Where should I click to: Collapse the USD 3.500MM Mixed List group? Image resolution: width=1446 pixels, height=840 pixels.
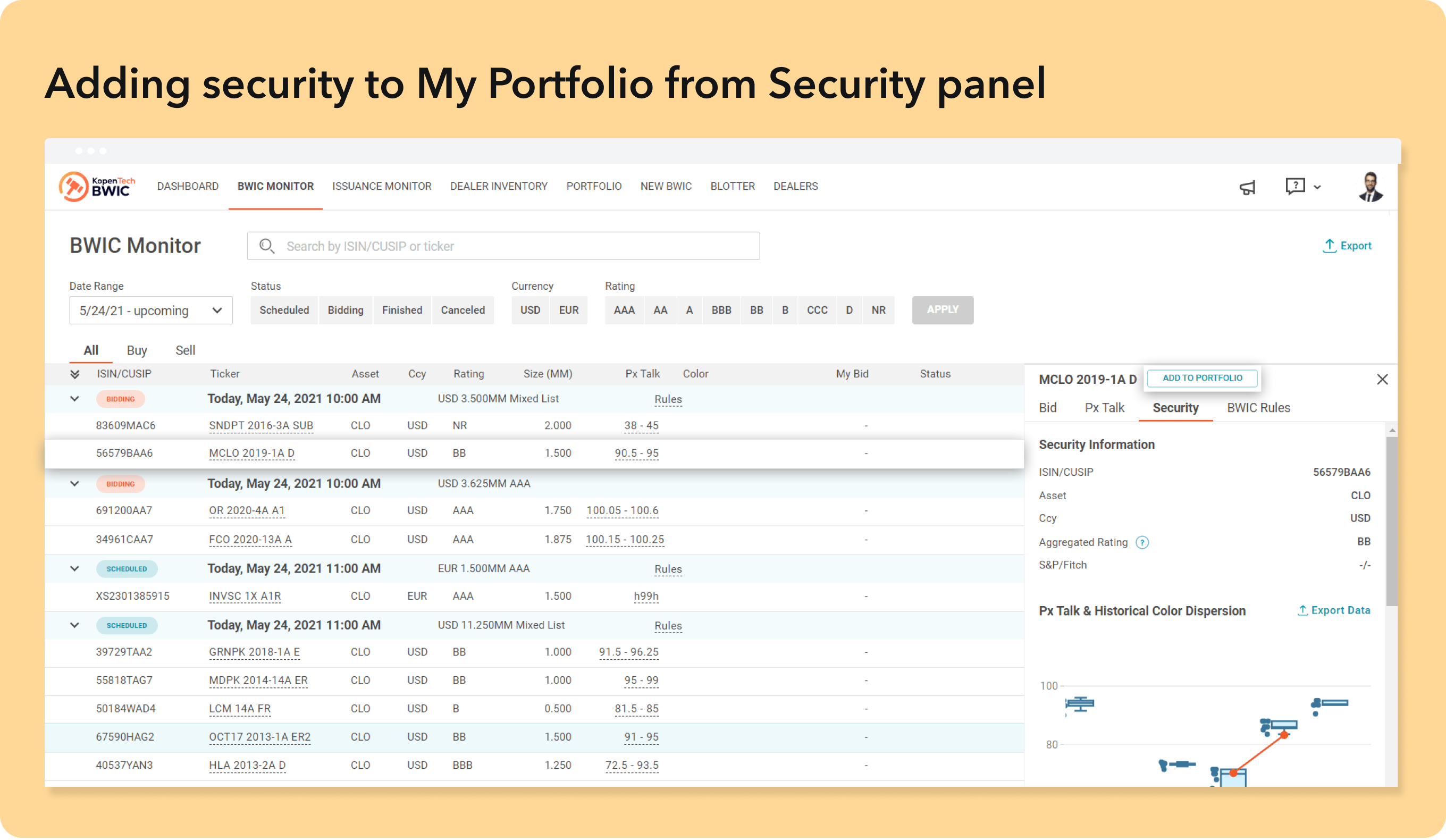pos(74,399)
